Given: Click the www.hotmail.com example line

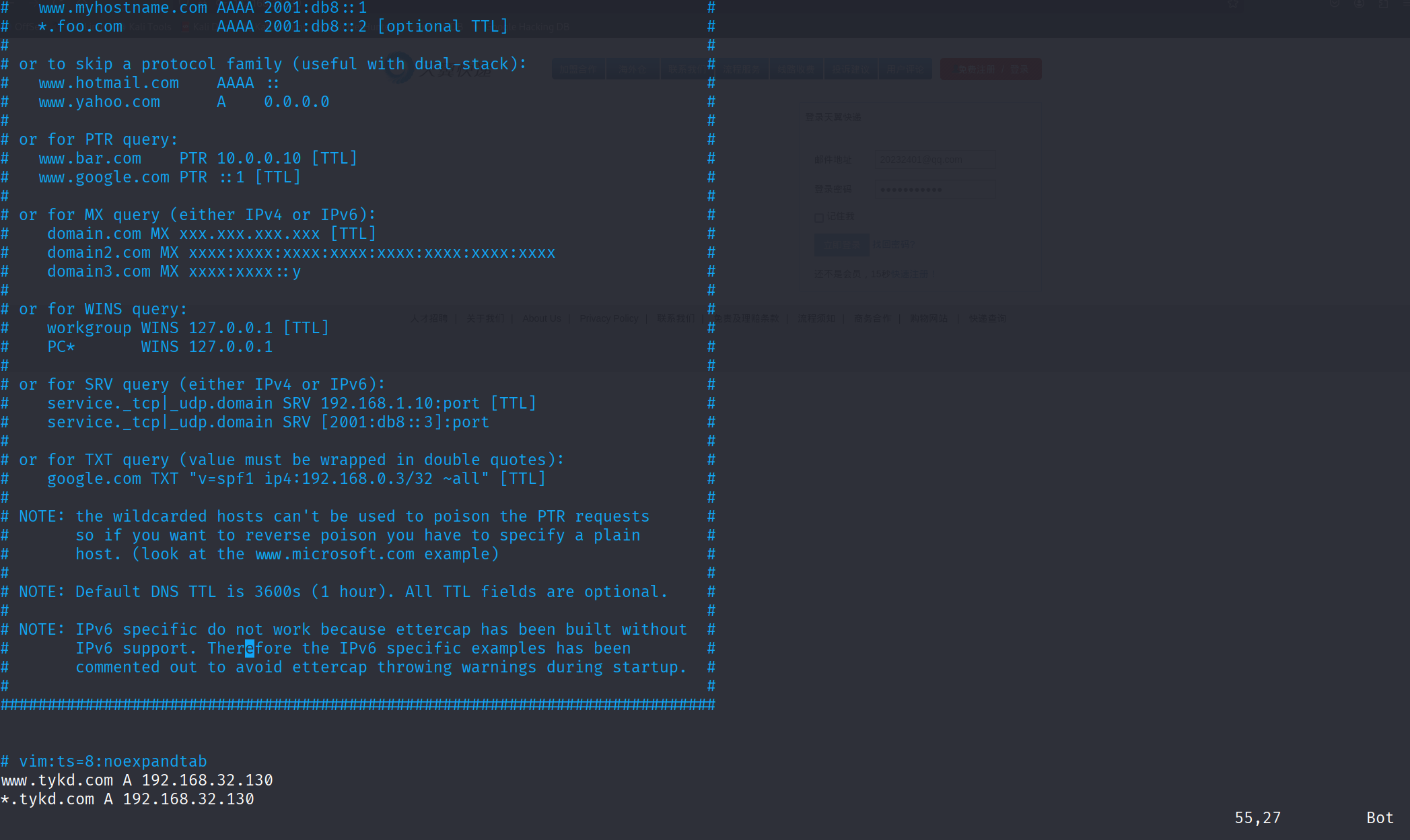Looking at the screenshot, I should [x=158, y=83].
